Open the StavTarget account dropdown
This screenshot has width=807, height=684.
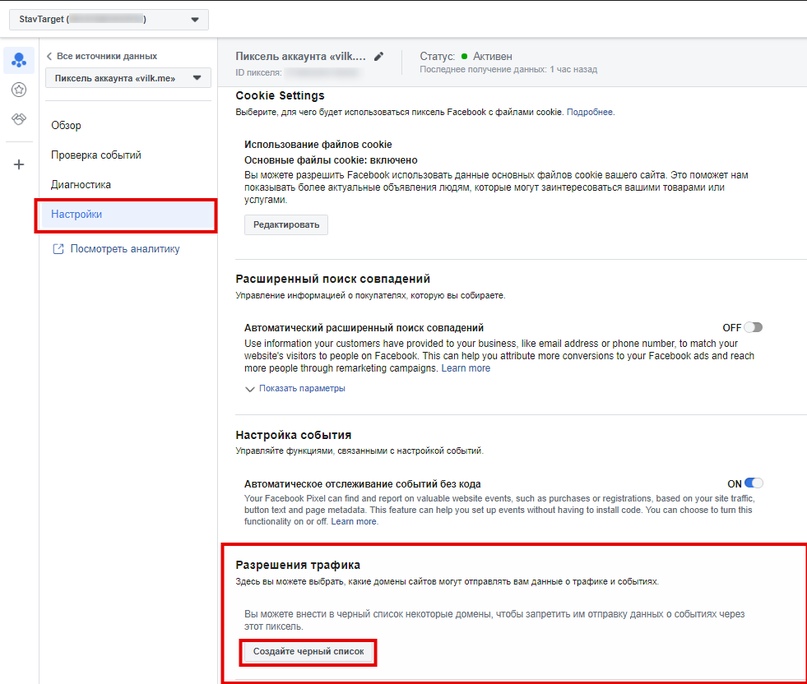[x=109, y=20]
